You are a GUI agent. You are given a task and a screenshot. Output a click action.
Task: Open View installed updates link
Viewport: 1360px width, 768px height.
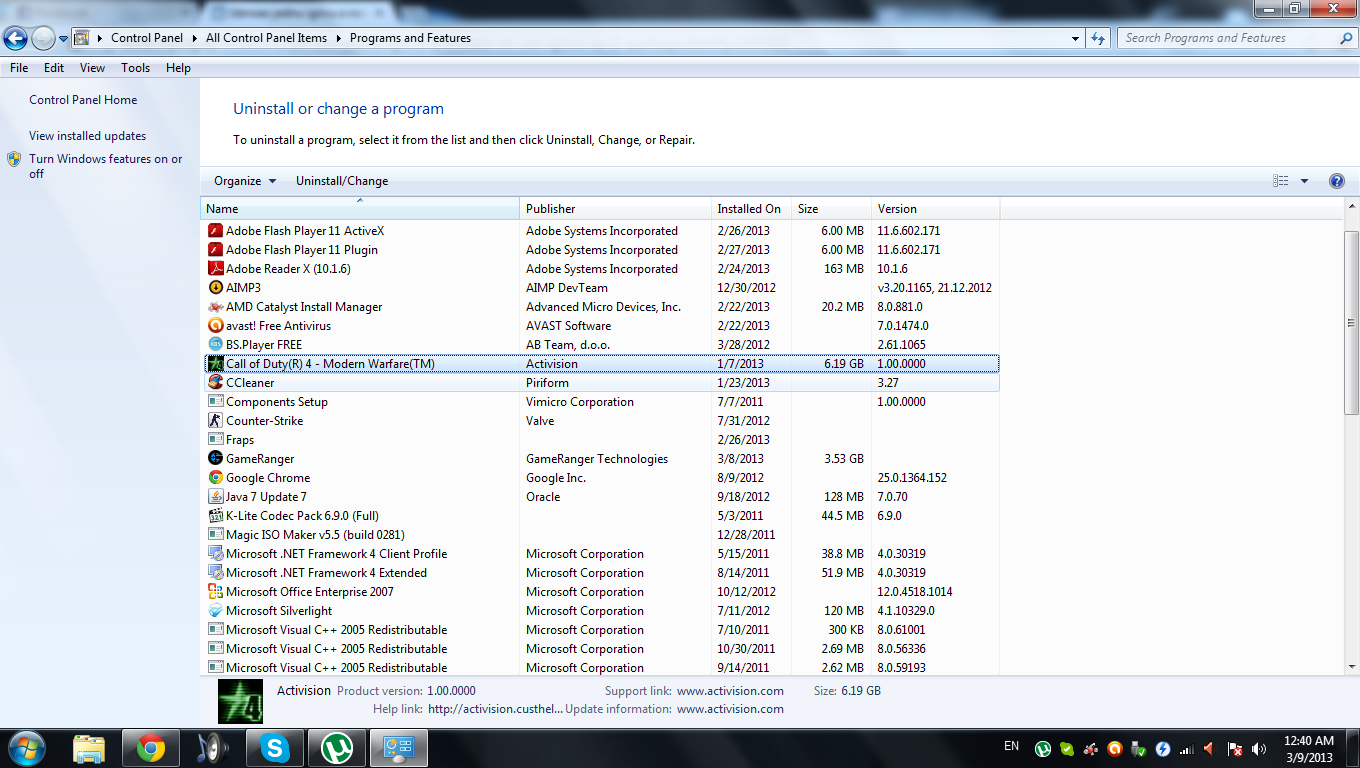[88, 136]
